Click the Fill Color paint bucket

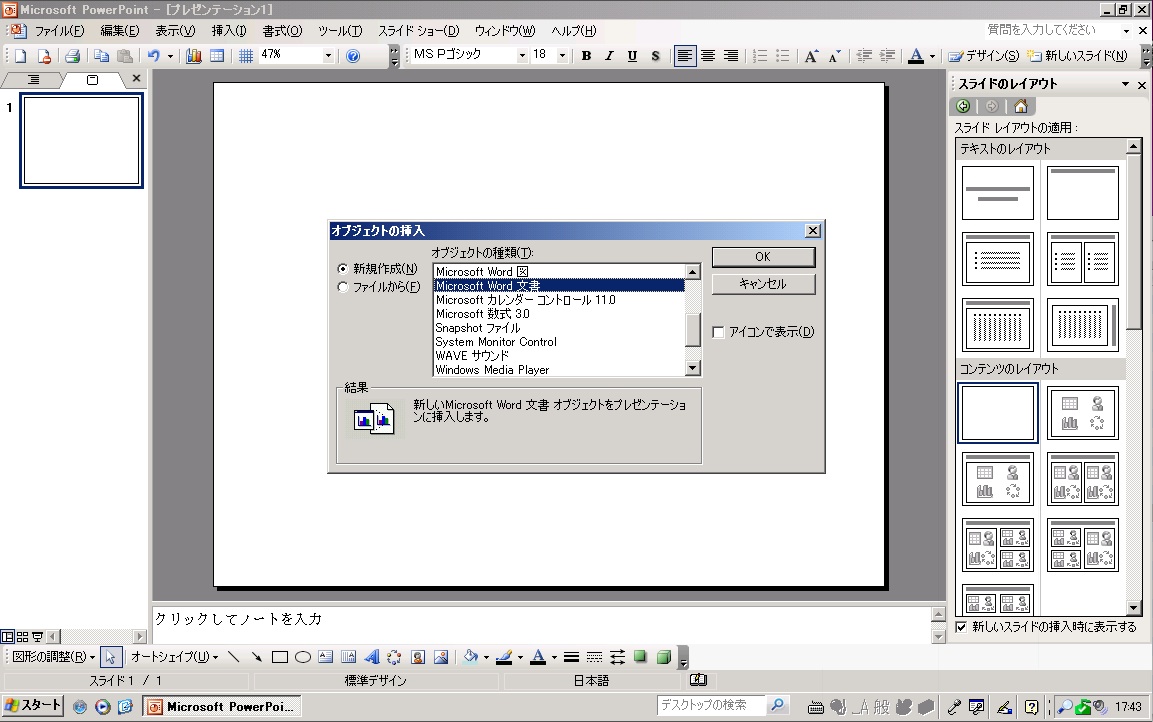[x=471, y=657]
